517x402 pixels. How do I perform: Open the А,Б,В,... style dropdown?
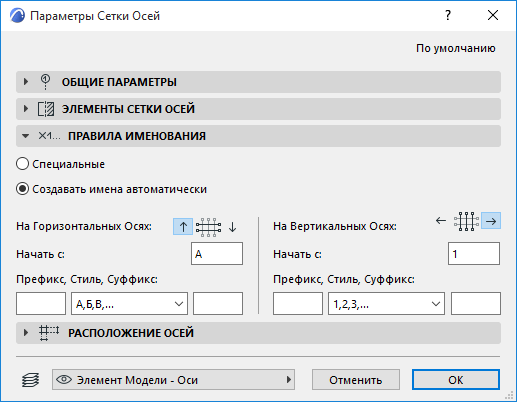click(129, 304)
